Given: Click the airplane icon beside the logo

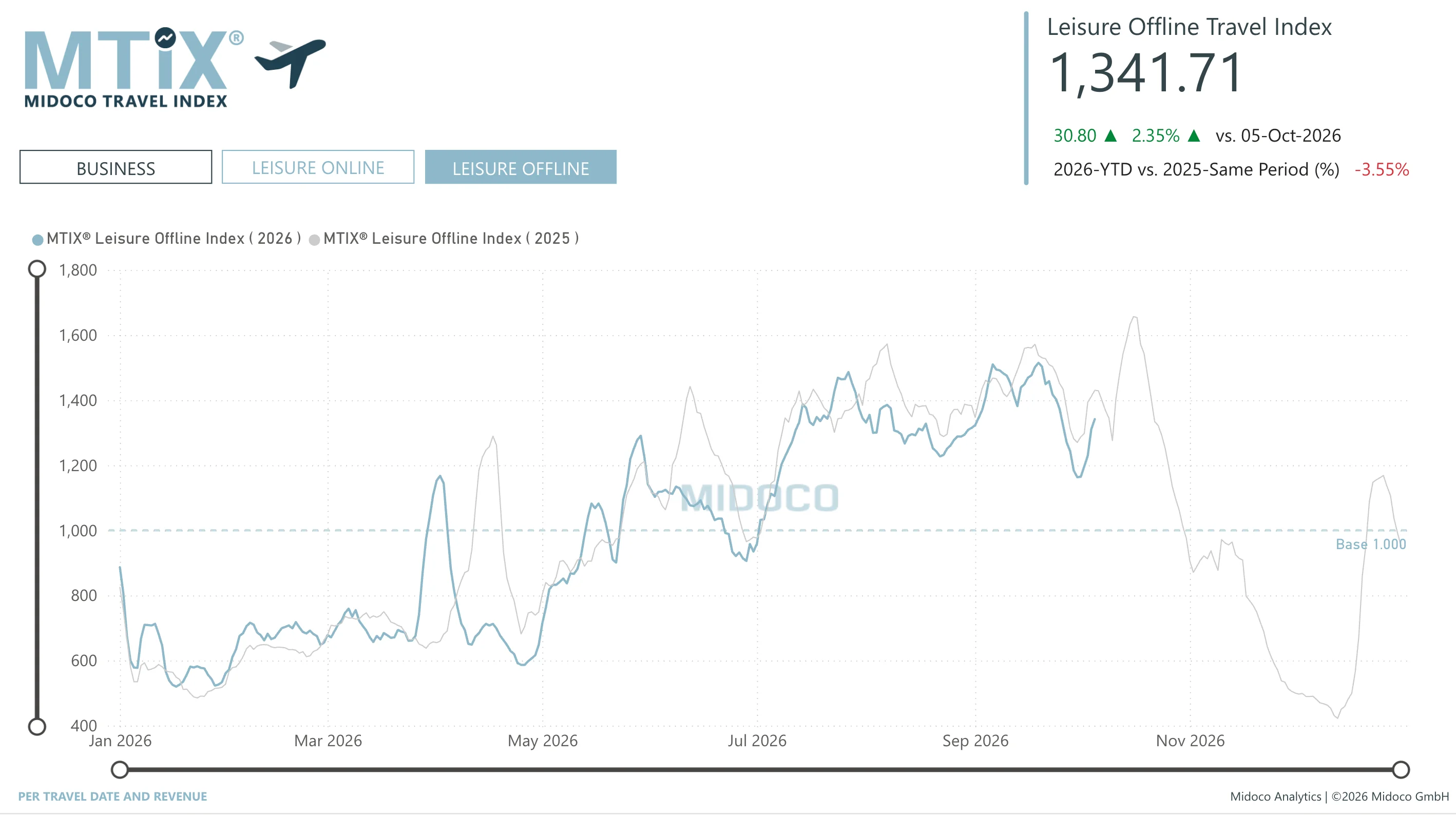Looking at the screenshot, I should click(x=291, y=63).
